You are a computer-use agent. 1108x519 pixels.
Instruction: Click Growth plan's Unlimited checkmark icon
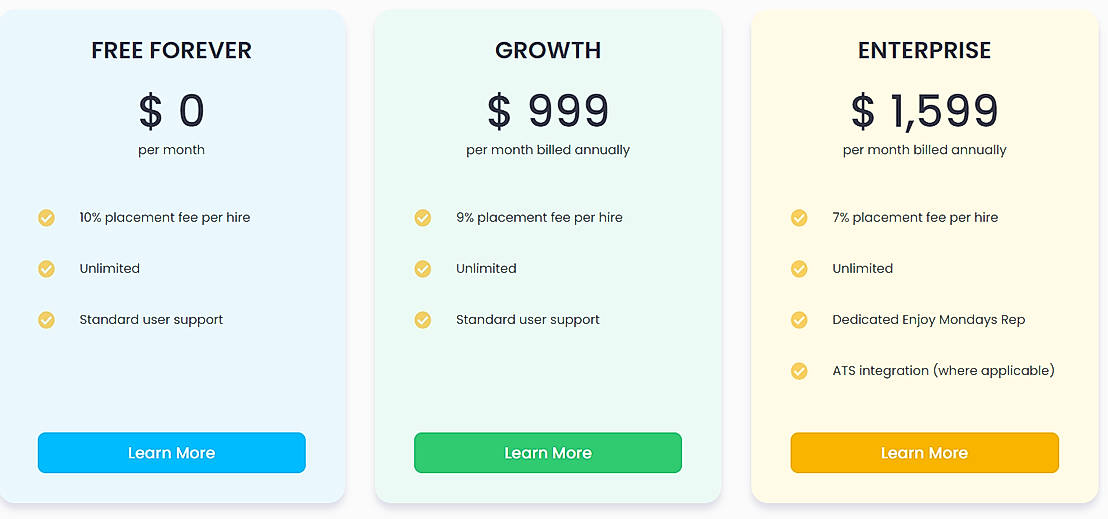423,269
